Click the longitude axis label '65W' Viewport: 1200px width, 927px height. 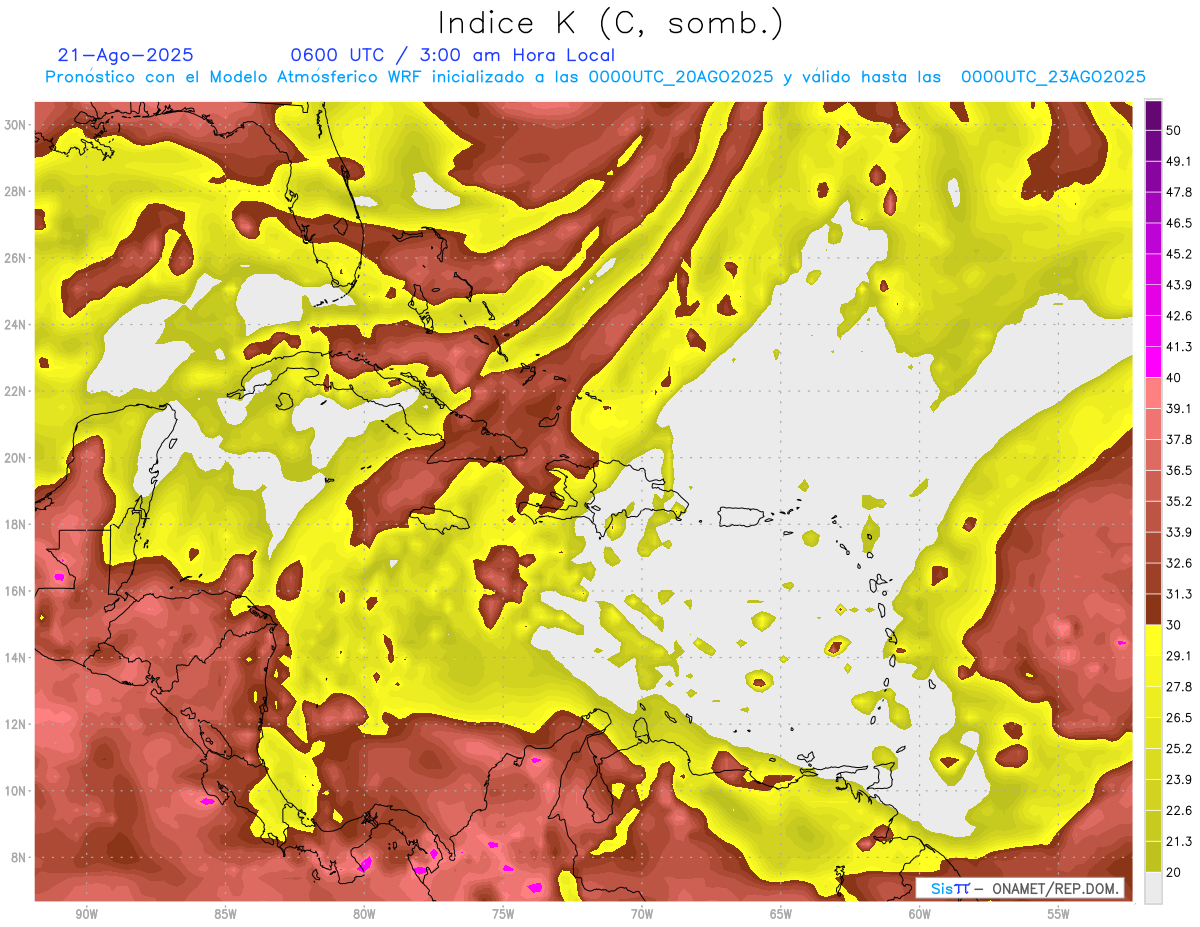(781, 914)
